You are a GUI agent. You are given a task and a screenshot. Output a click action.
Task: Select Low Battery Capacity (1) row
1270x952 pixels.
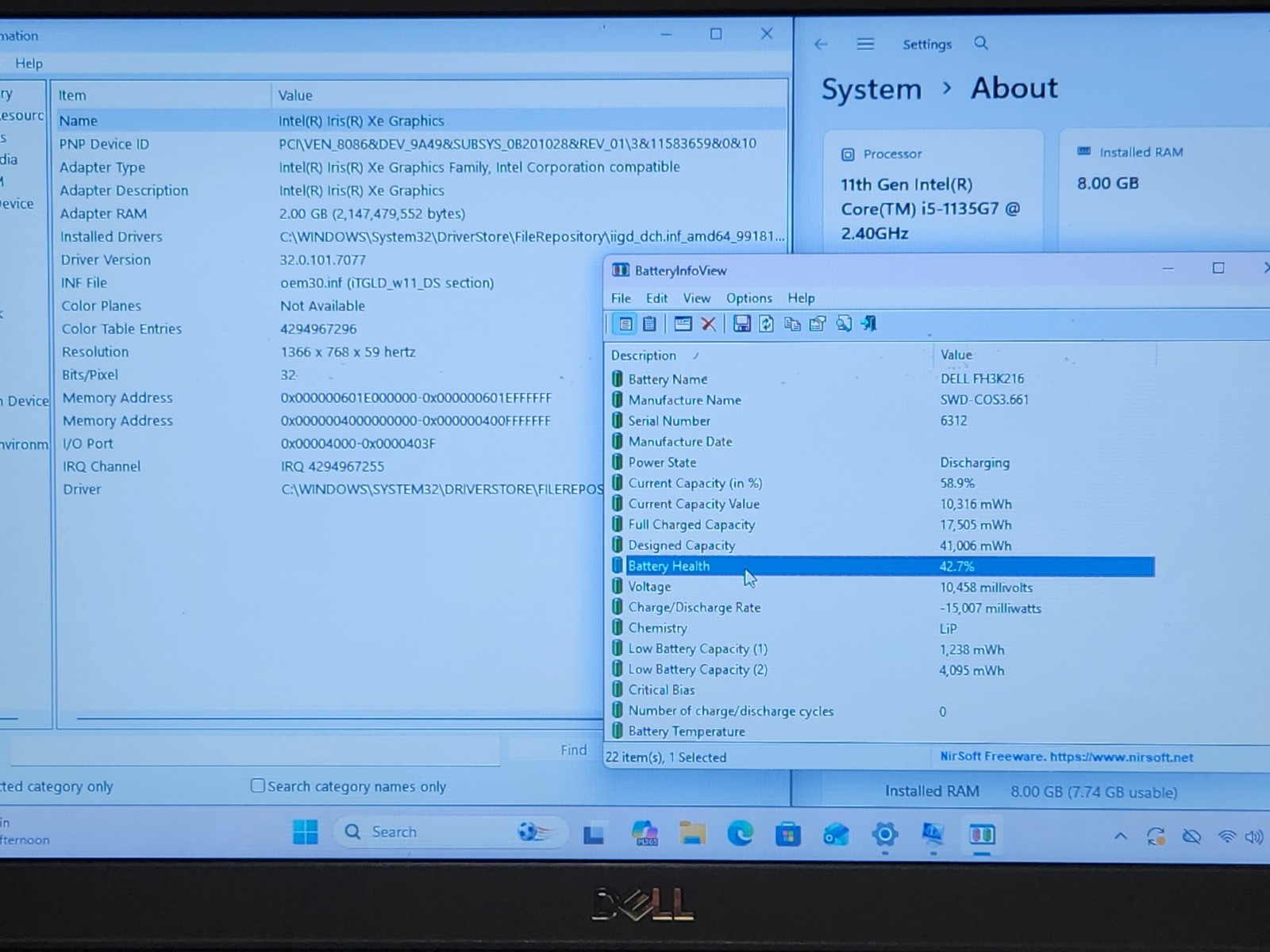coord(881,649)
